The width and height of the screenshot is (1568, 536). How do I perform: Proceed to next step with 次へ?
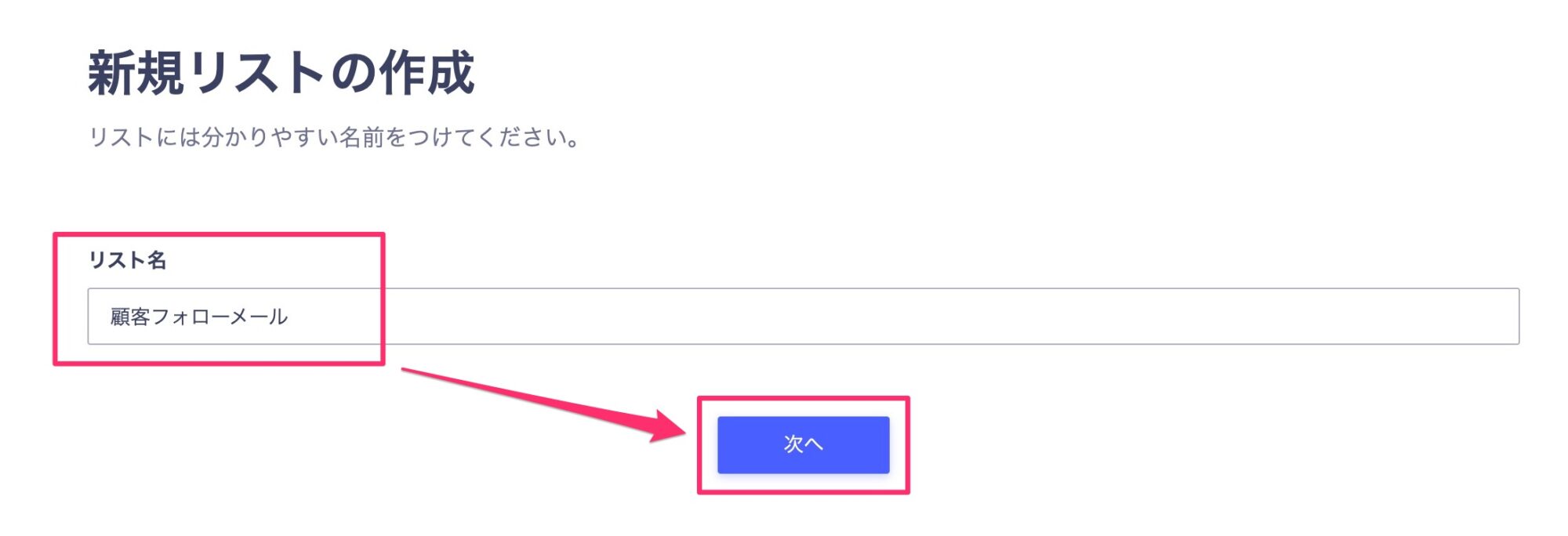(x=803, y=444)
